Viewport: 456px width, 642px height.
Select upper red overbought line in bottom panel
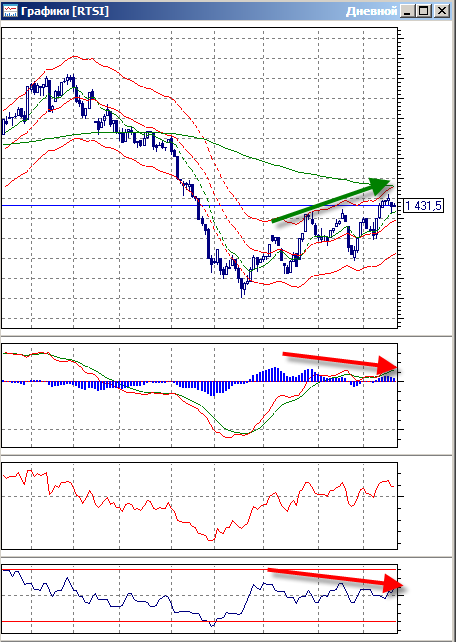click(x=199, y=569)
